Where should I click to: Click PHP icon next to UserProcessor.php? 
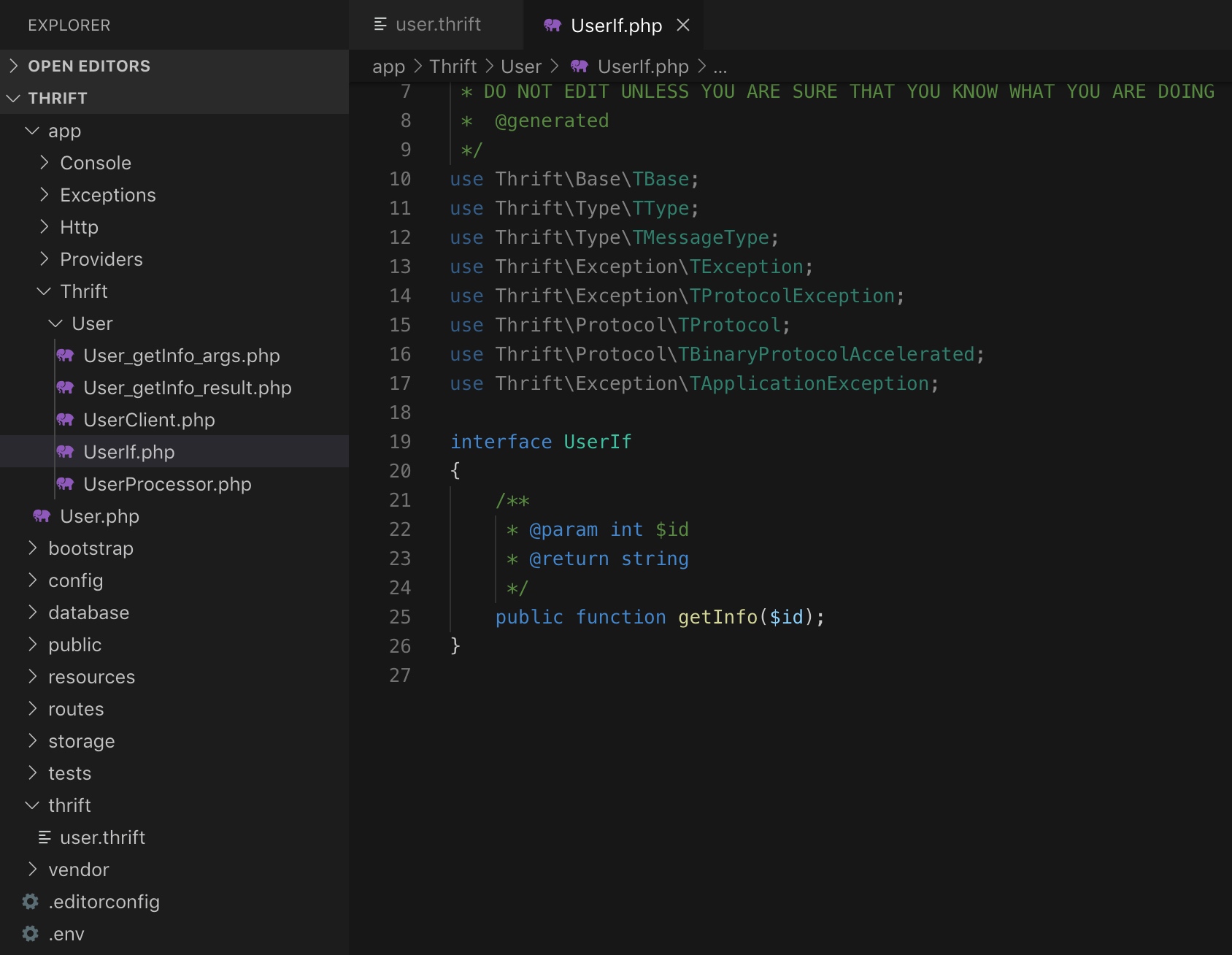coord(65,484)
